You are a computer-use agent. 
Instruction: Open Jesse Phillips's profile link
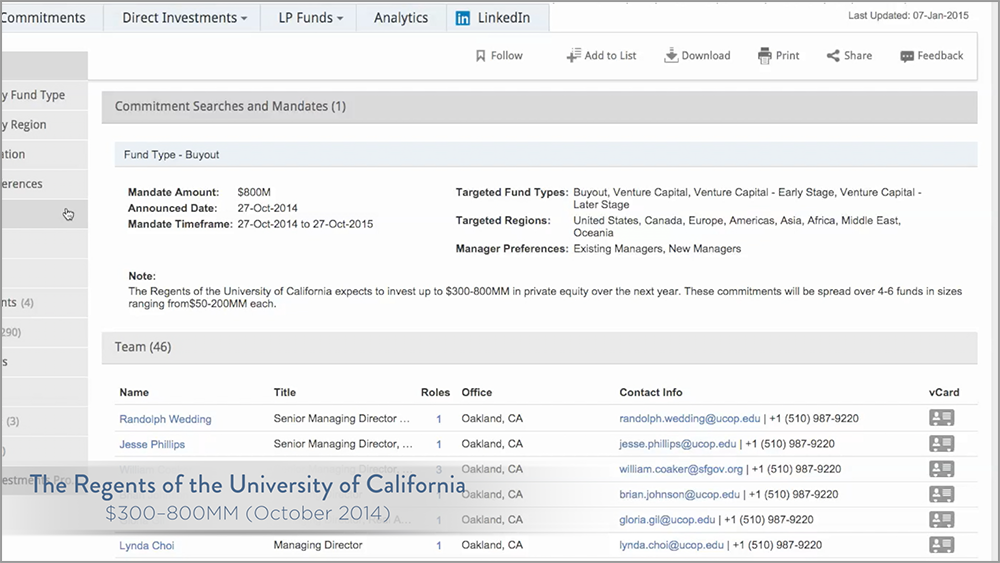(152, 444)
